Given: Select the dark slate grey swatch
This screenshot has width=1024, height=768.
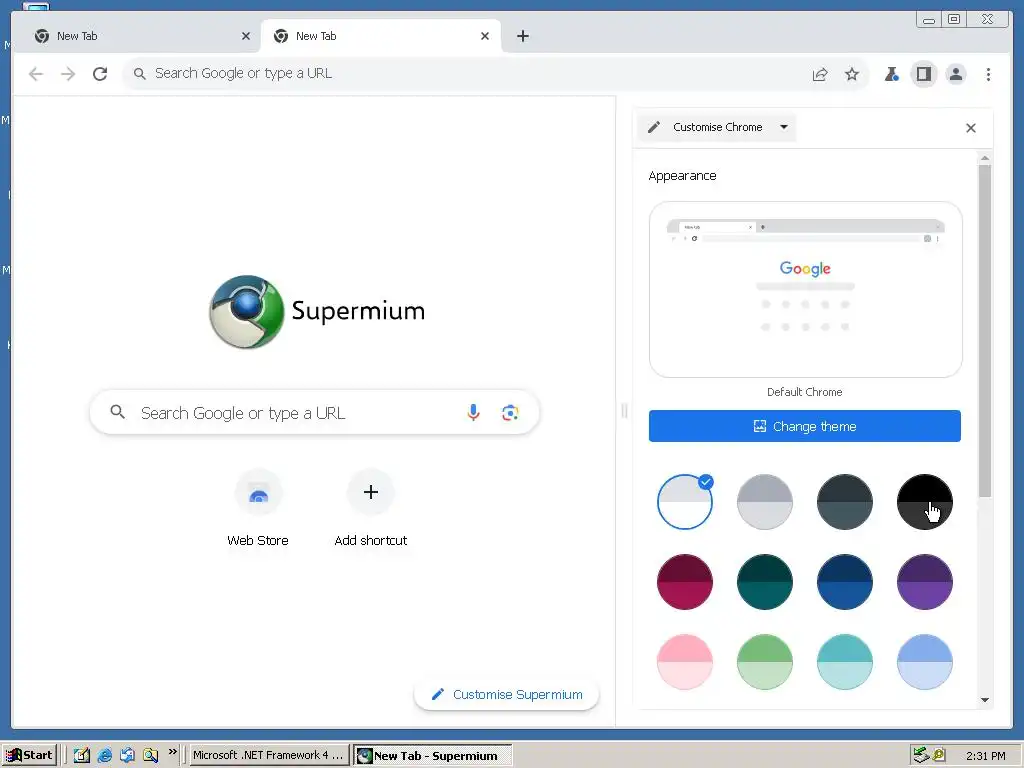Looking at the screenshot, I should pyautogui.click(x=844, y=502).
